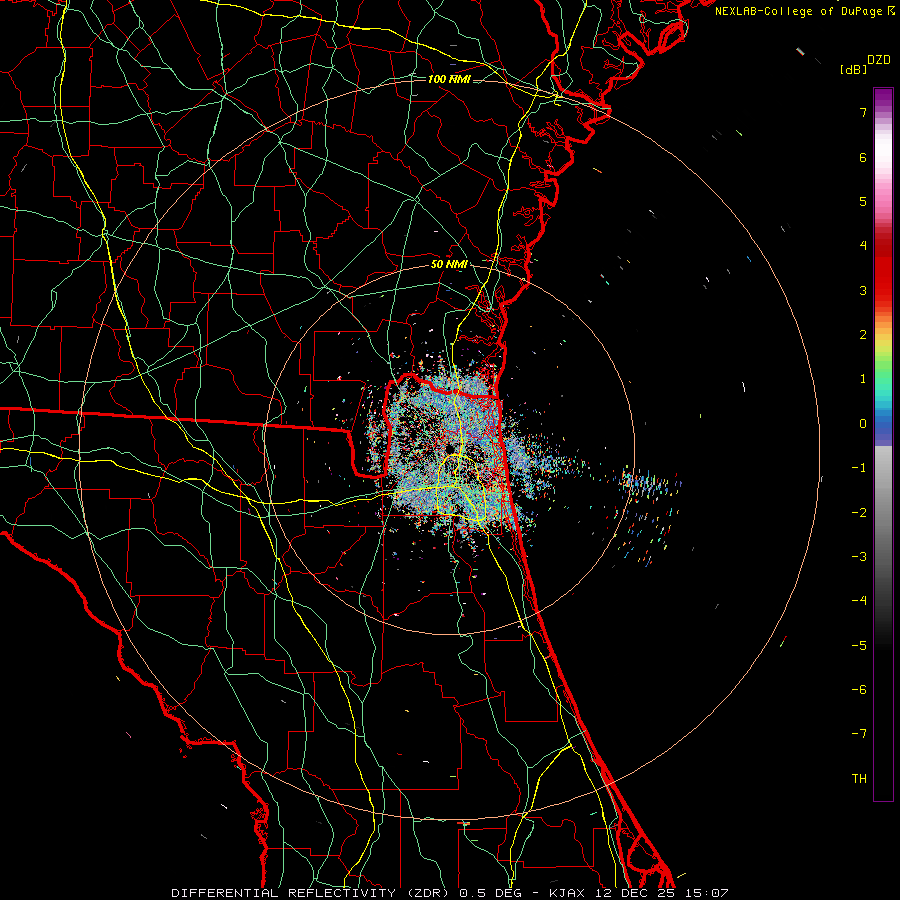The height and width of the screenshot is (900, 900).
Task: Click the "-4" value on color scale
Action: 859,601
